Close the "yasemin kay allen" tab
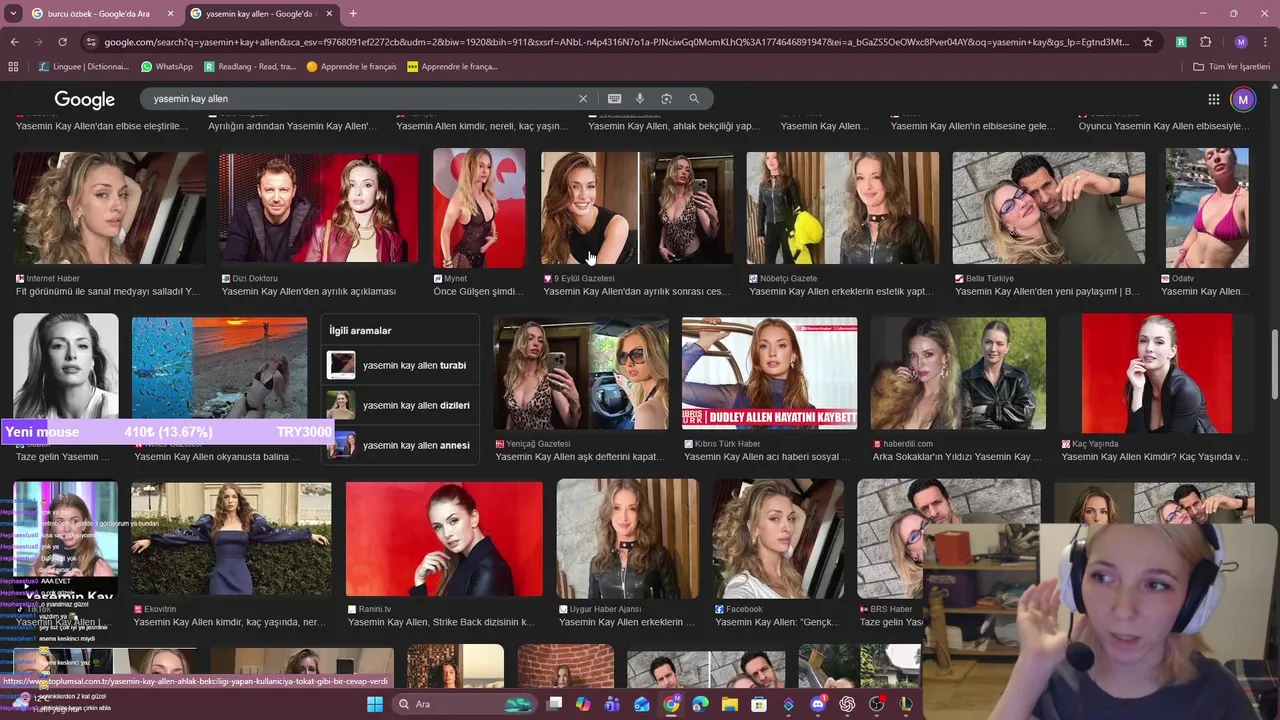 click(x=329, y=14)
